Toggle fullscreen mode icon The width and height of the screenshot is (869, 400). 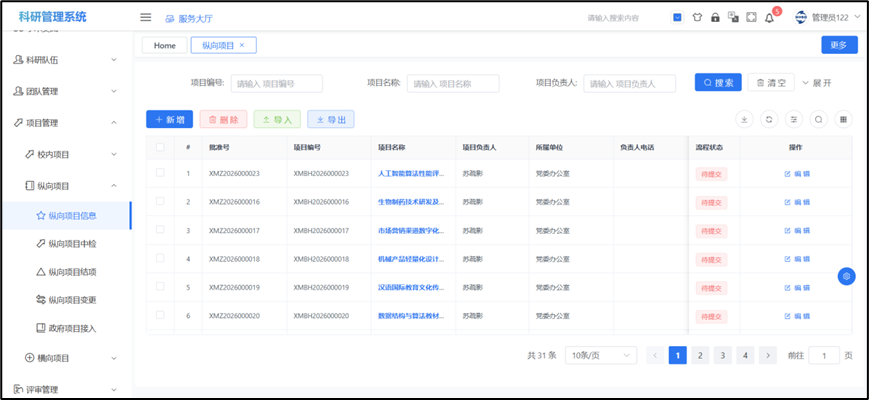point(751,17)
